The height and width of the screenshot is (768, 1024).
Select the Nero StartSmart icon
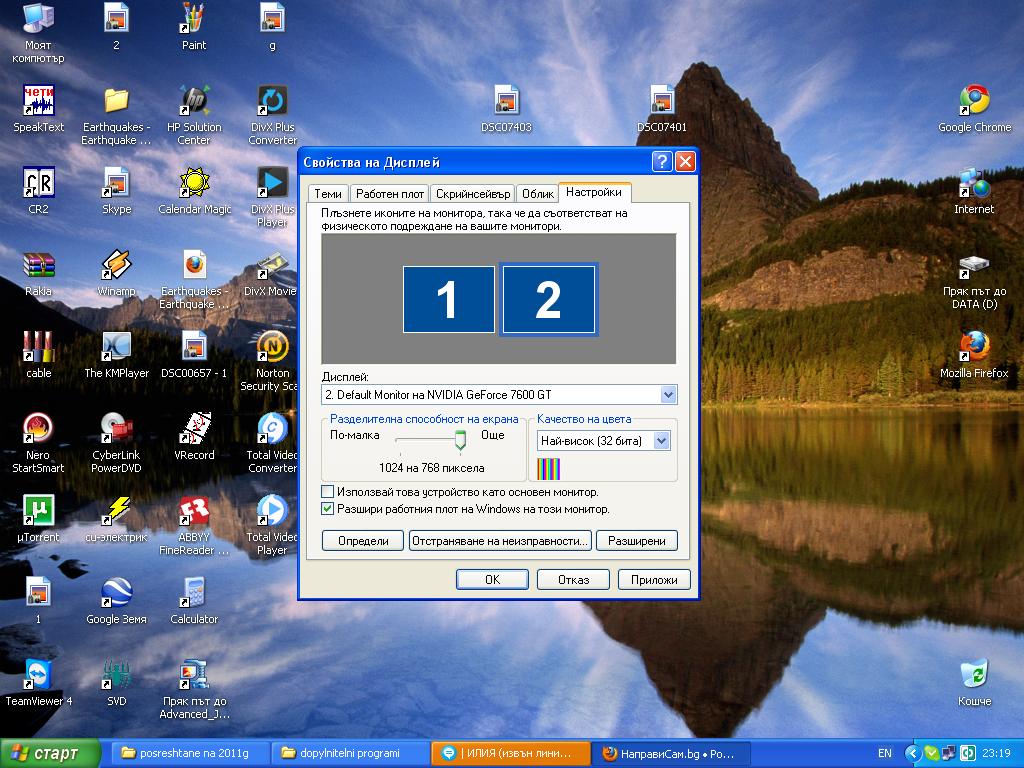[38, 429]
